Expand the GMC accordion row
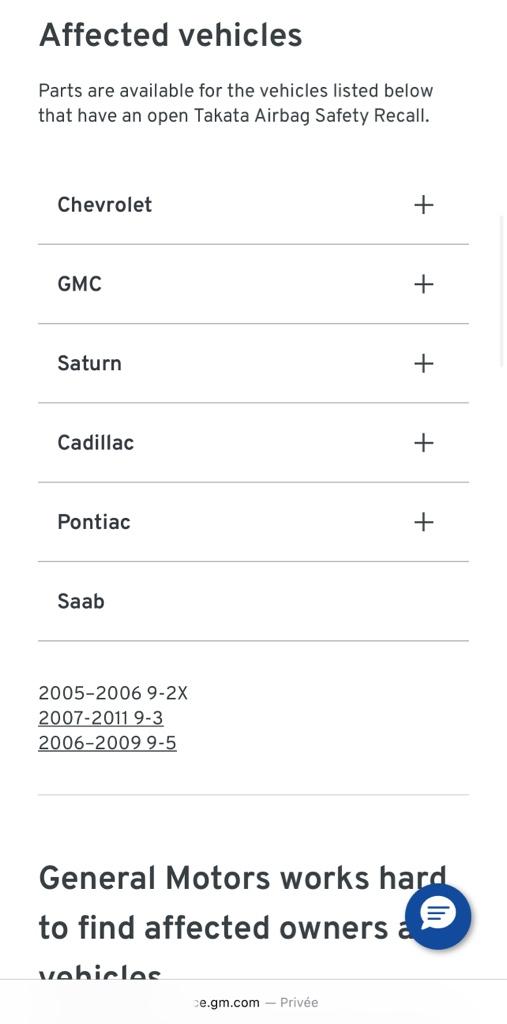This screenshot has height=1024, width=507. coord(254,284)
